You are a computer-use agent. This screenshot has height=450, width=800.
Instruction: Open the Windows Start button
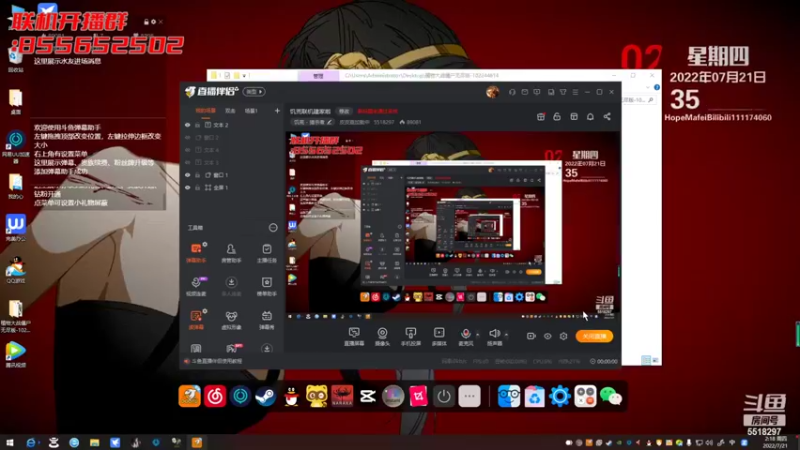pos(9,442)
